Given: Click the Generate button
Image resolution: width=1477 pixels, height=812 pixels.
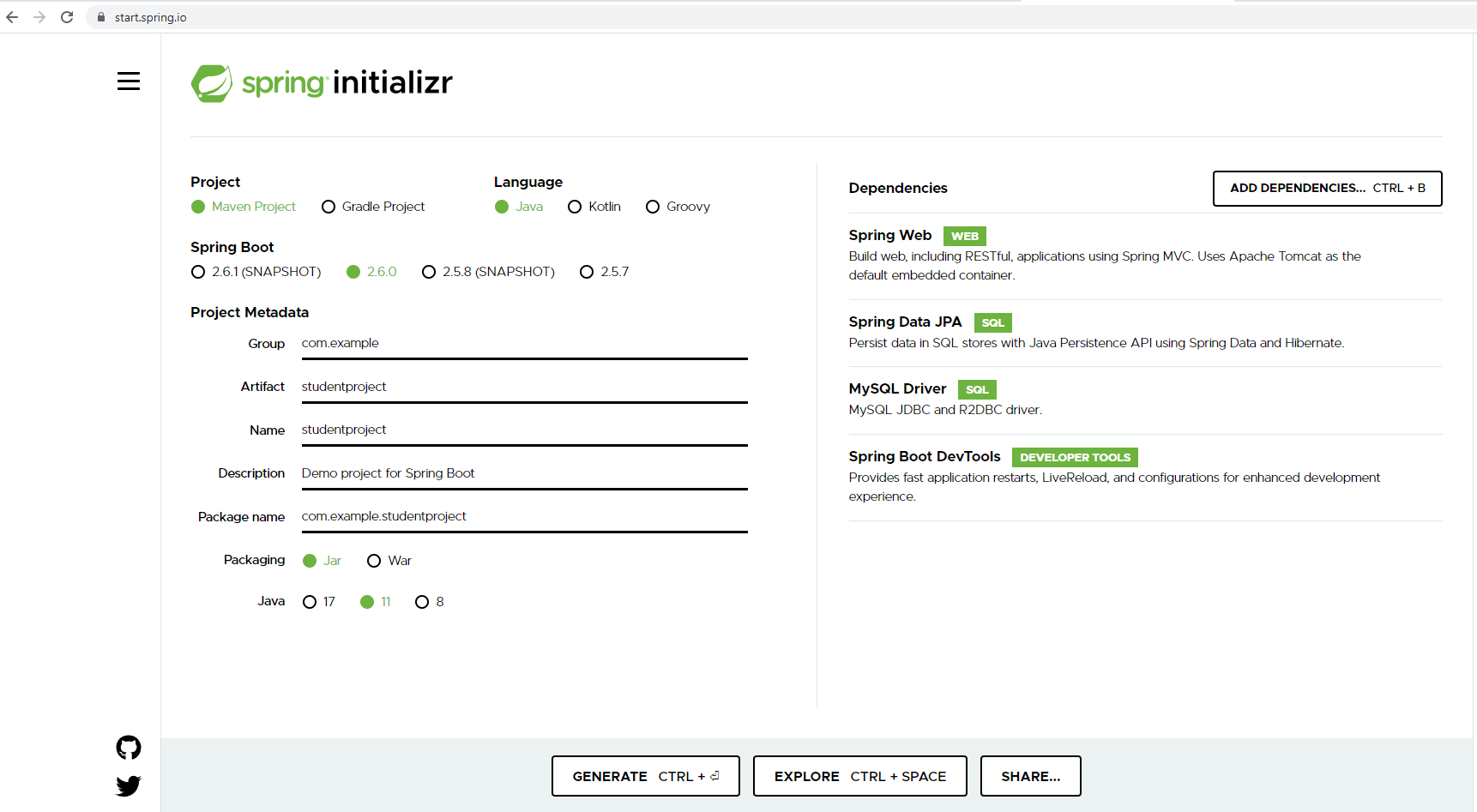Looking at the screenshot, I should [x=646, y=776].
